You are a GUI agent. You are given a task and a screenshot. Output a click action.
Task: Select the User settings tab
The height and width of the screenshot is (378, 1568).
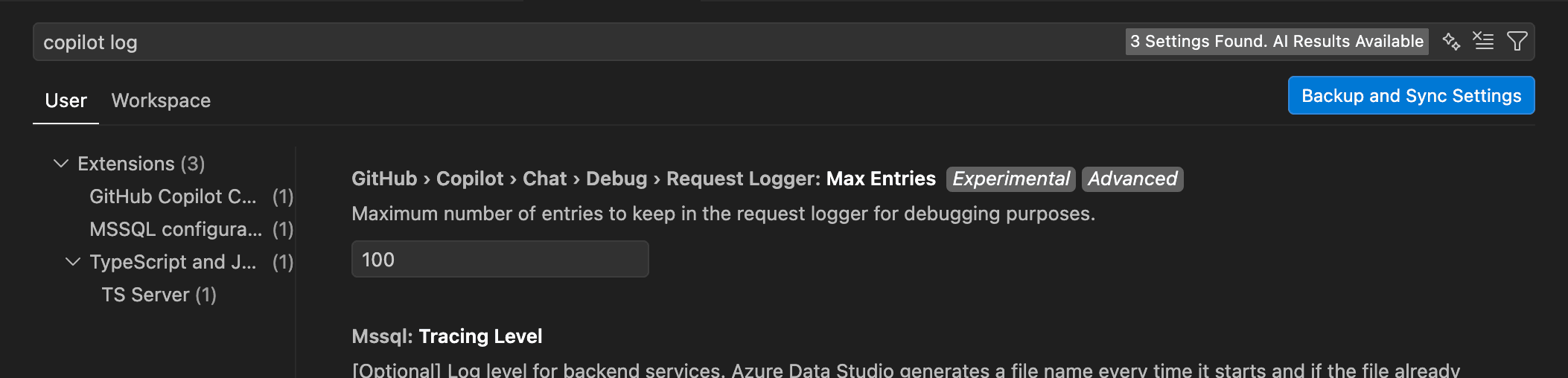[x=66, y=100]
